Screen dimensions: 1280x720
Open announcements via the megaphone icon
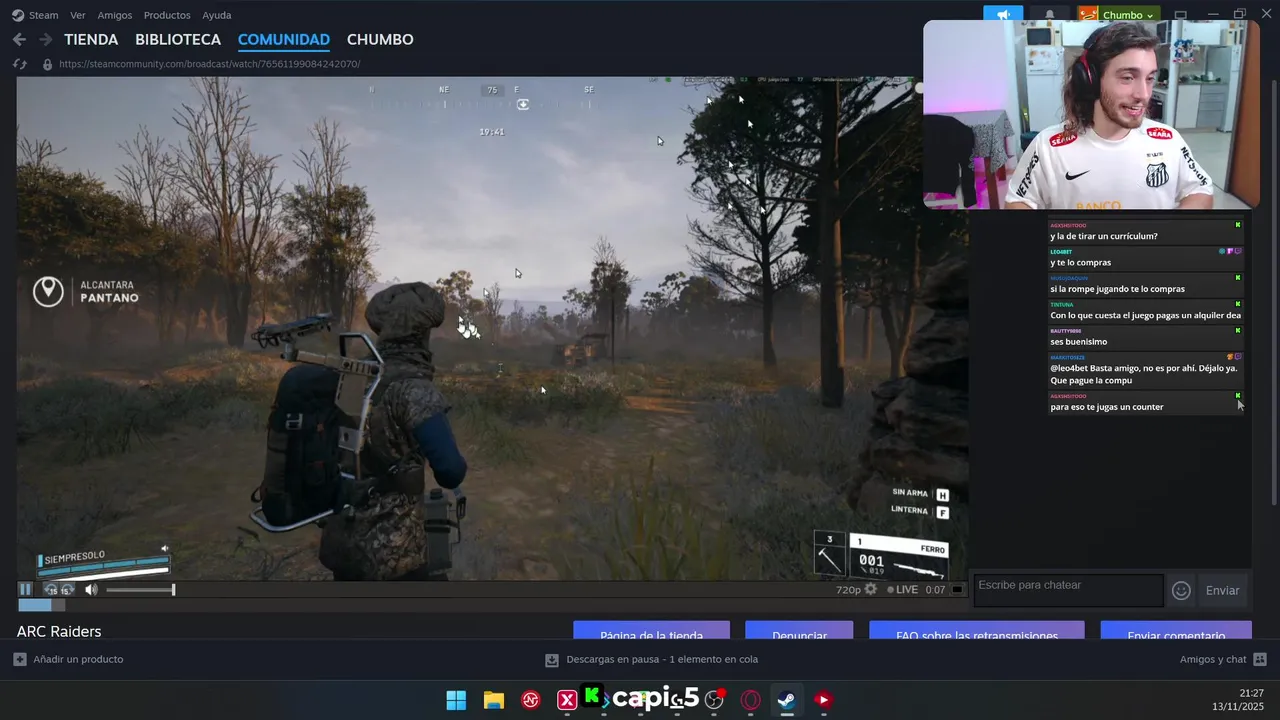click(1003, 15)
